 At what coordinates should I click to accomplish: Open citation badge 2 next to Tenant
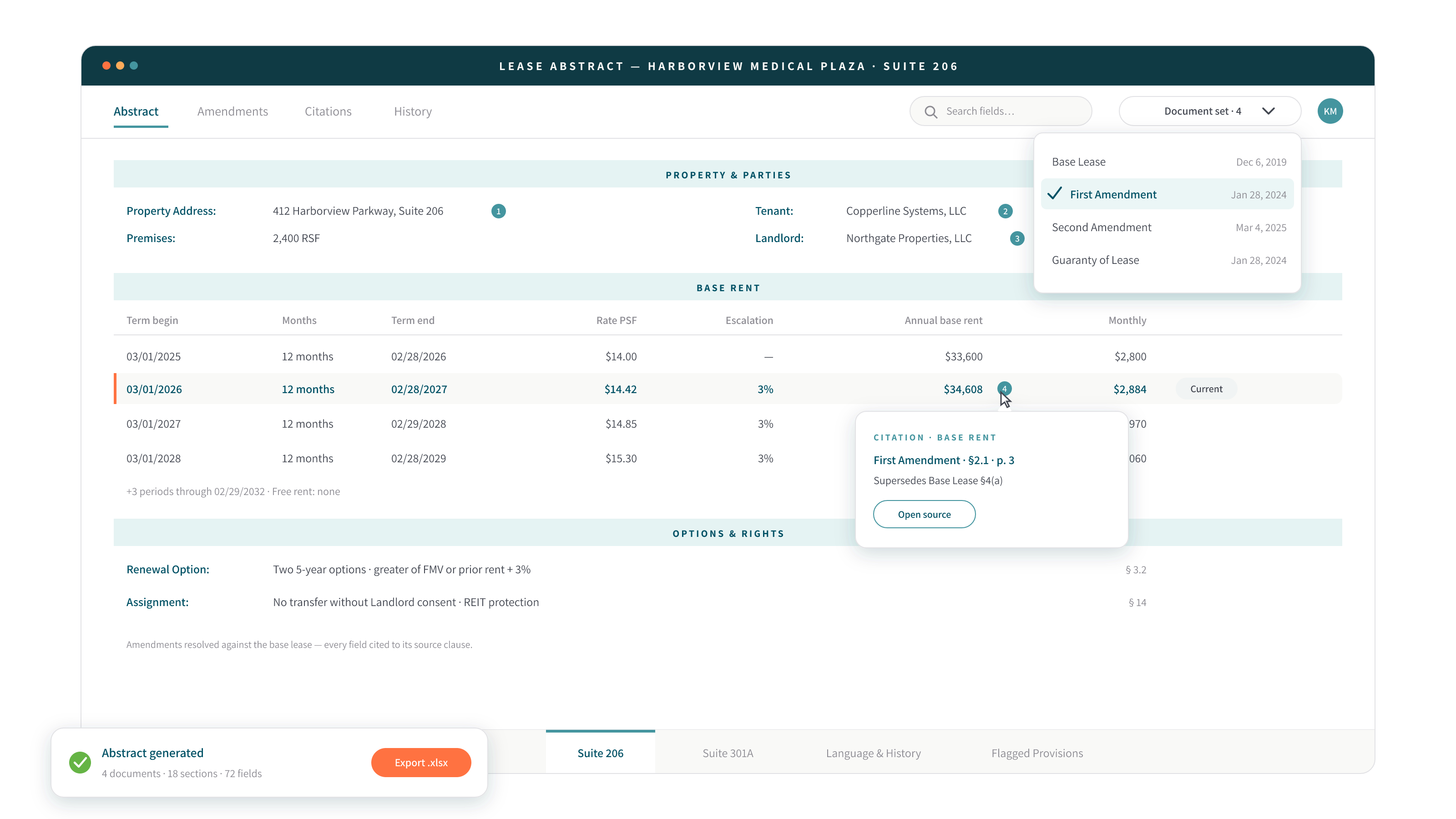click(x=1005, y=211)
